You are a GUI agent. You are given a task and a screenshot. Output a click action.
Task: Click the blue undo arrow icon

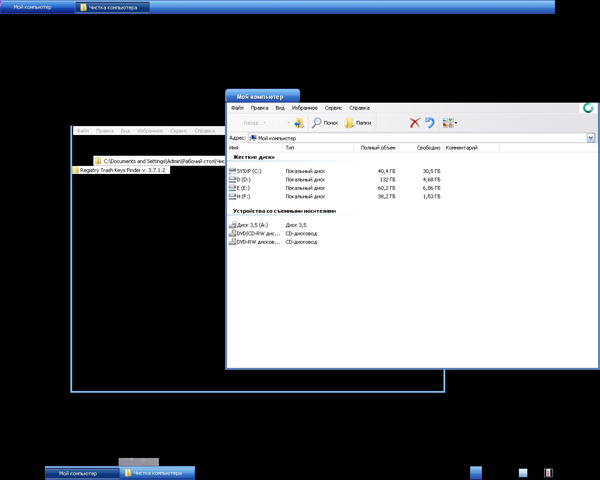tap(430, 123)
